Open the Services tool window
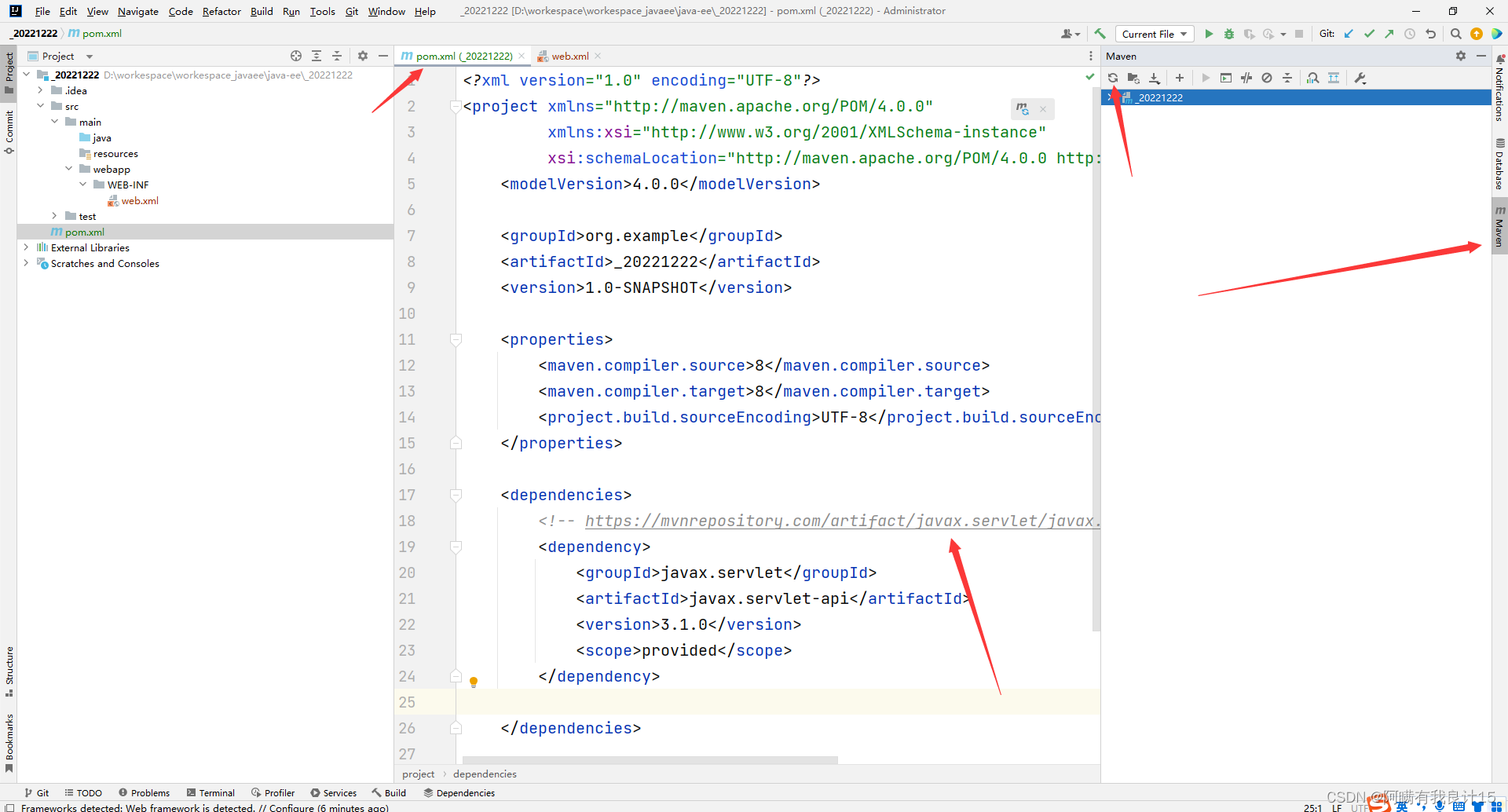This screenshot has height=812, width=1508. [333, 793]
